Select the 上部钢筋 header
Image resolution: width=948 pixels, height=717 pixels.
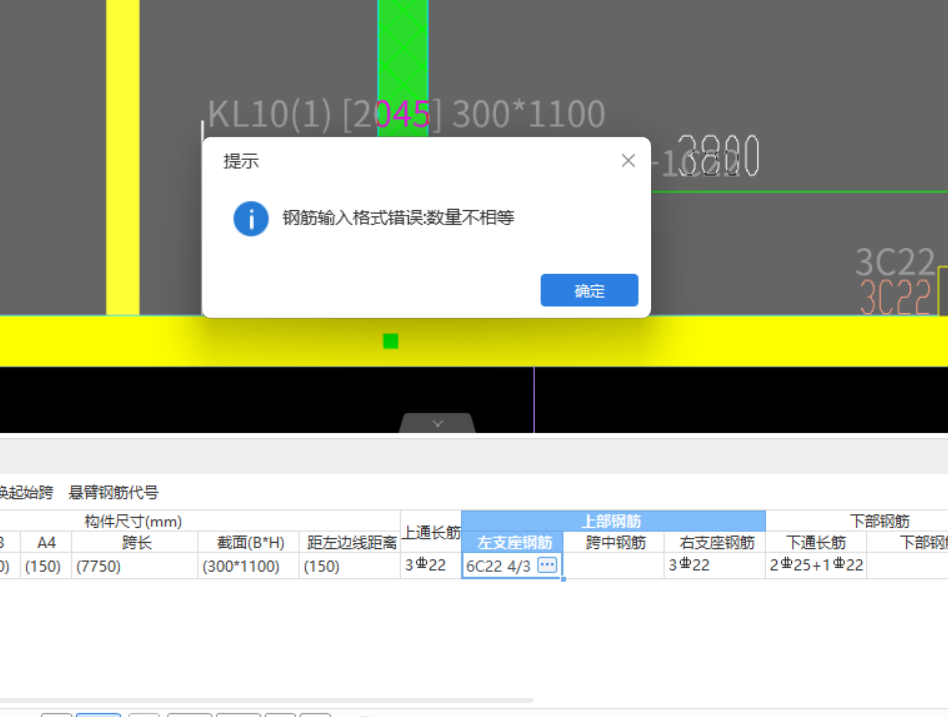tap(613, 521)
